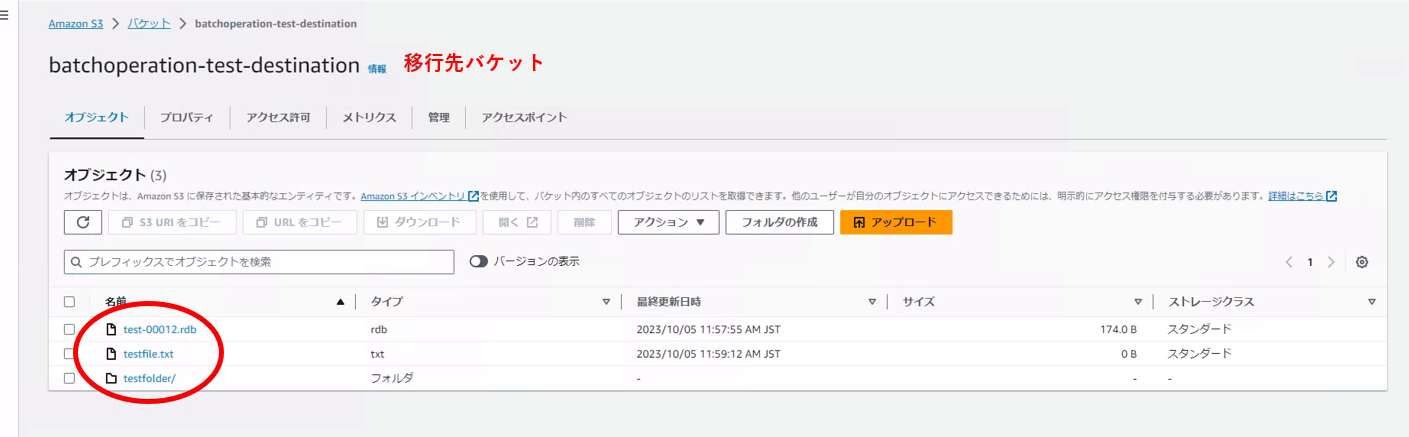Tick the select-all checkbox in table header
The width and height of the screenshot is (1409, 437).
69,302
